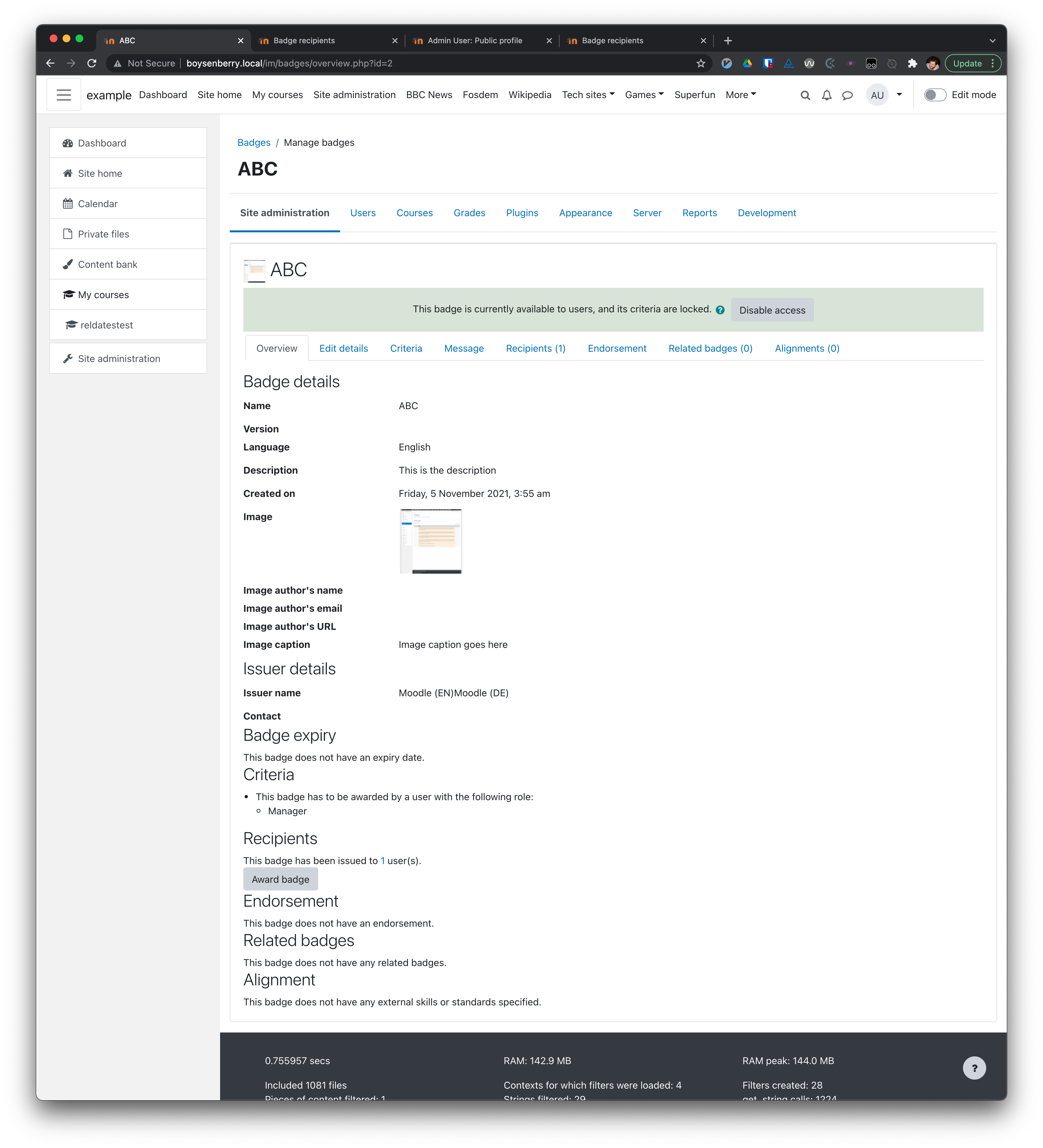The height and width of the screenshot is (1148, 1043).
Task: Click the Not Secure warning icon
Action: point(117,63)
